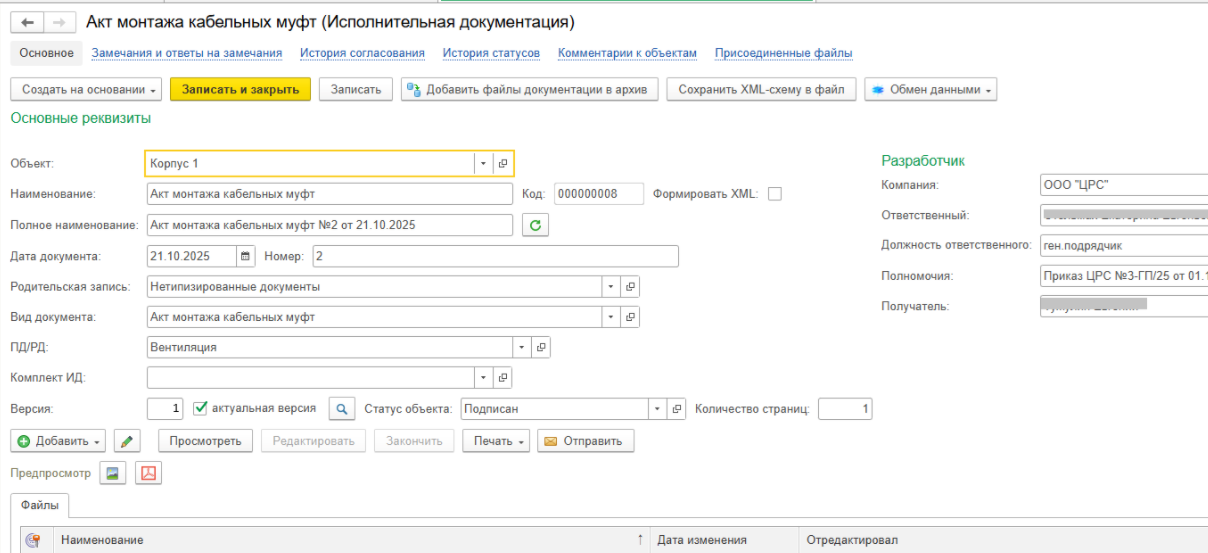1208x553 pixels.
Task: Click the green refresh icon next to full name
Action: 536,225
